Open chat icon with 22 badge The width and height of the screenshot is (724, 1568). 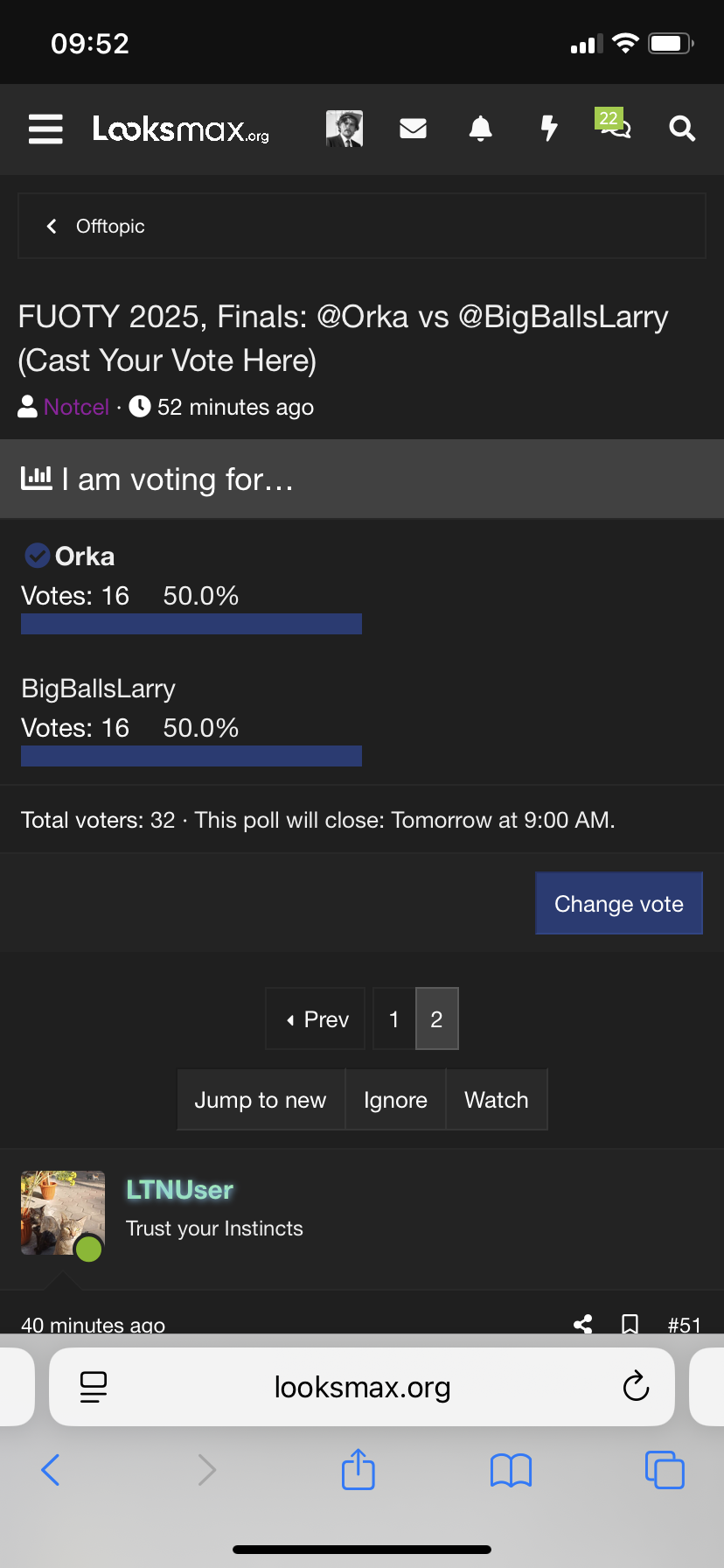[614, 127]
